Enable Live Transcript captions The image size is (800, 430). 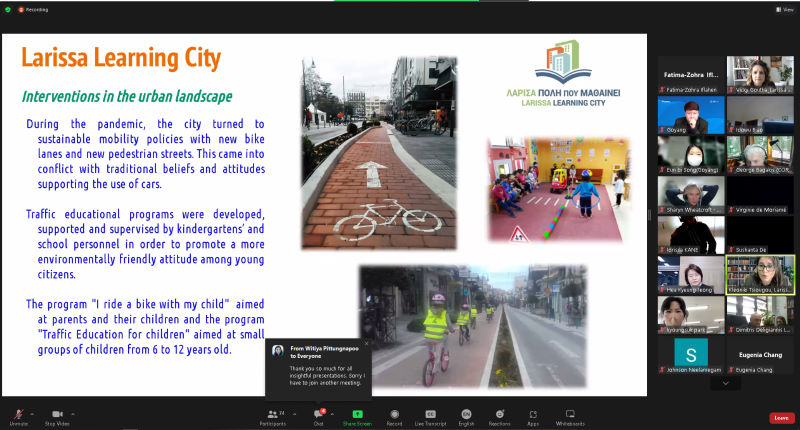(431, 414)
